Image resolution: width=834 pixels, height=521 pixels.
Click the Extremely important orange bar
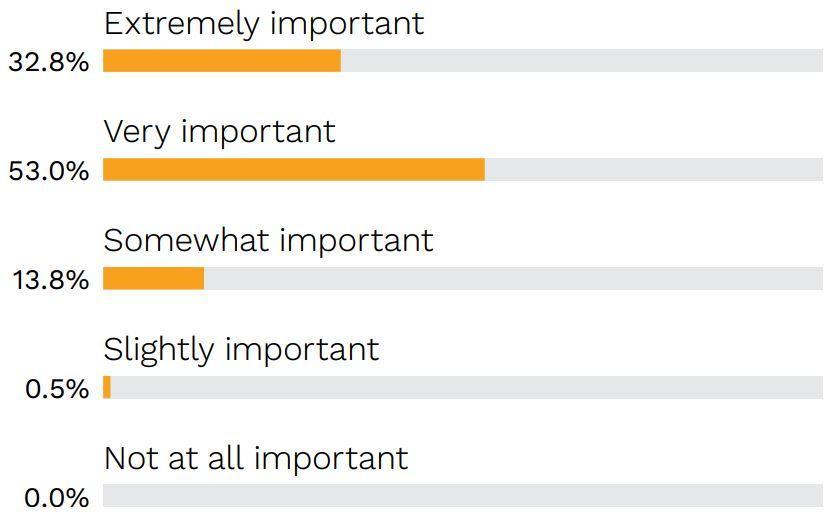point(222,61)
